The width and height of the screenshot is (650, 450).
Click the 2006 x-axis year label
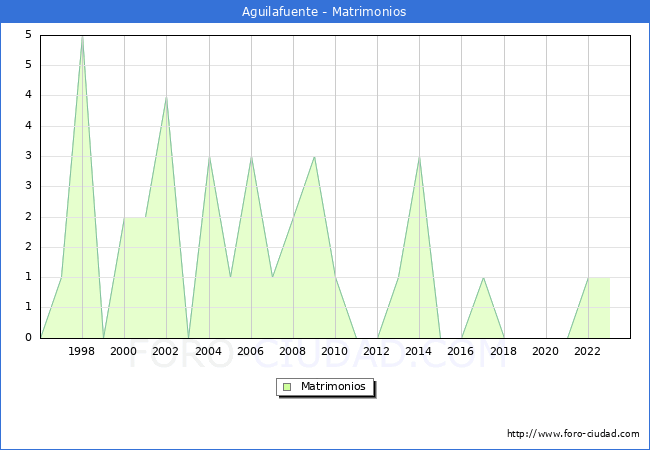[250, 351]
